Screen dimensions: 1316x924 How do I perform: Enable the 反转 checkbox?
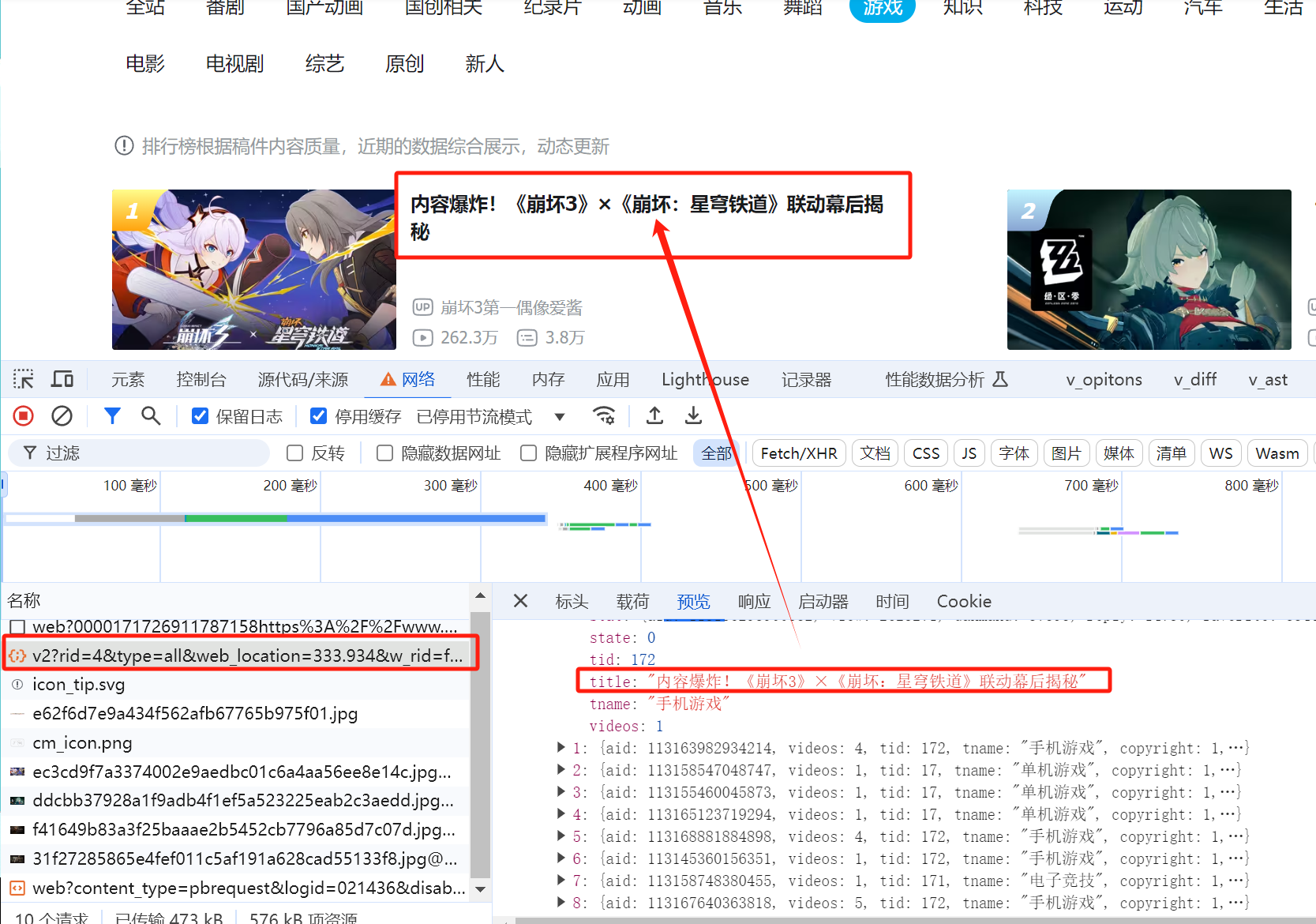[295, 453]
